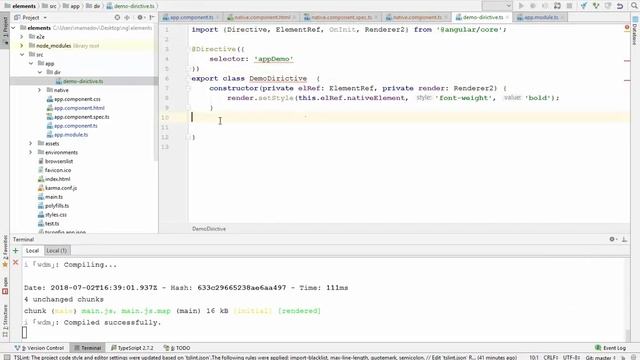Expand the assets folder
The height and width of the screenshot is (360, 640).
tap(31, 144)
